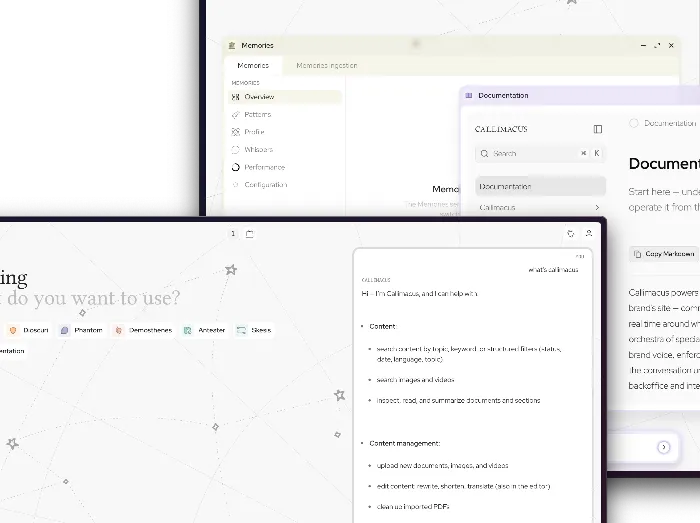Click "inspect, read, and summarize documents" bullet
This screenshot has height=523, width=700.
458,400
